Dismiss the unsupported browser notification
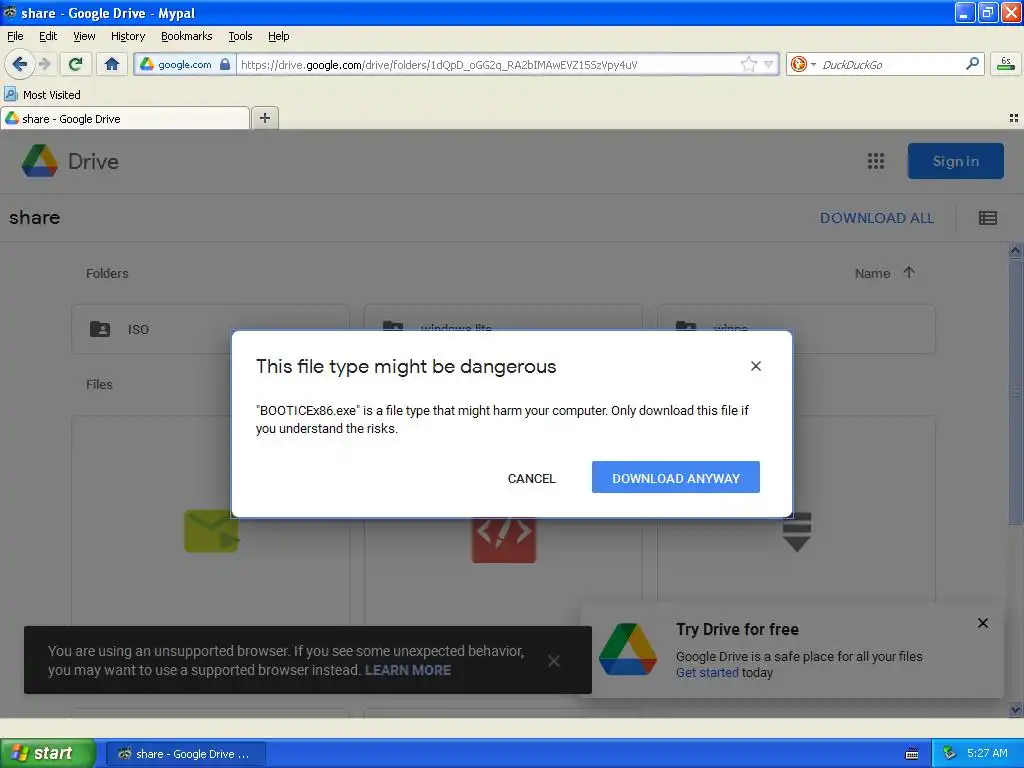The width and height of the screenshot is (1024, 768). click(554, 661)
